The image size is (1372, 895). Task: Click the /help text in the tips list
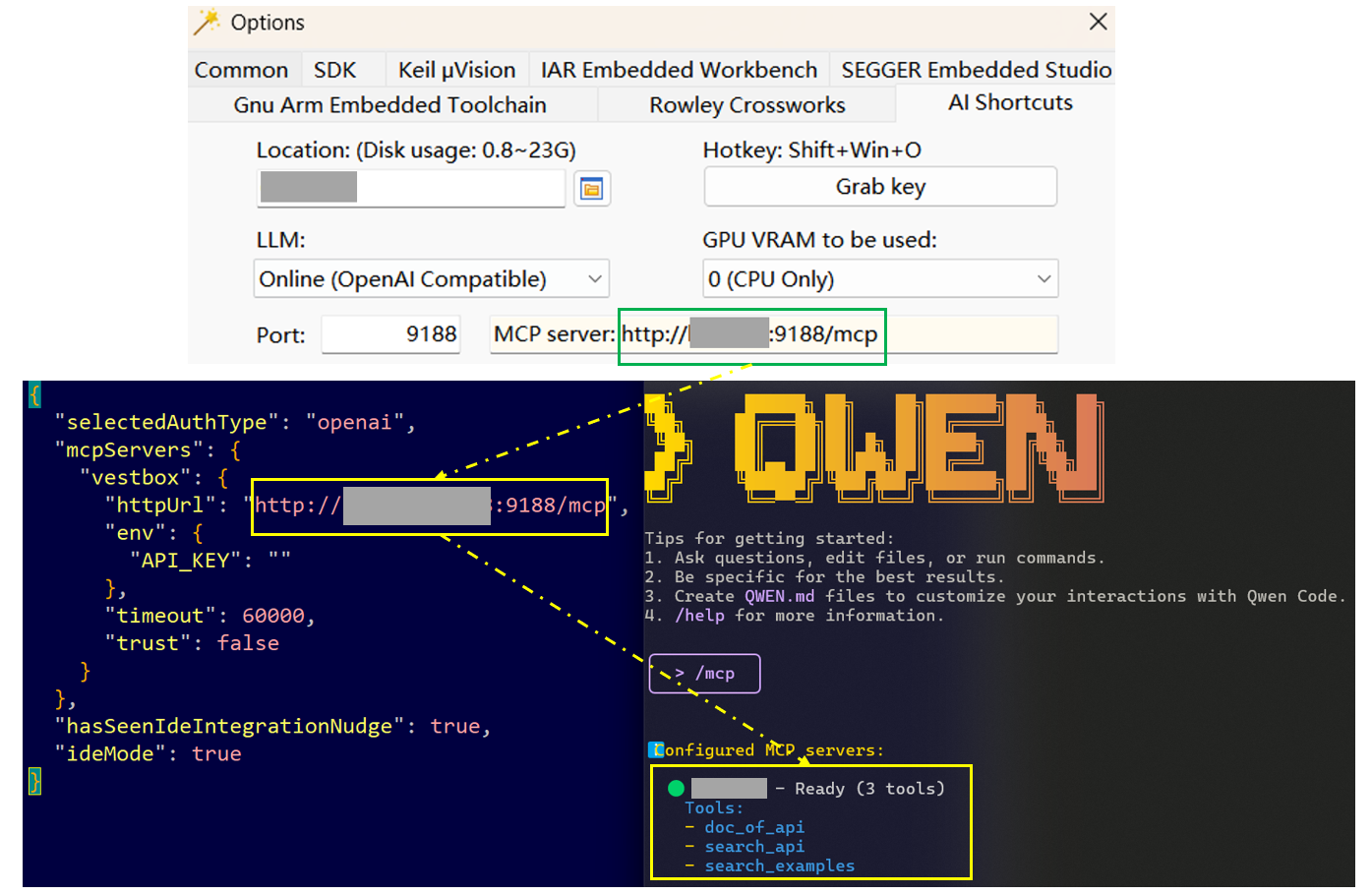click(x=699, y=616)
